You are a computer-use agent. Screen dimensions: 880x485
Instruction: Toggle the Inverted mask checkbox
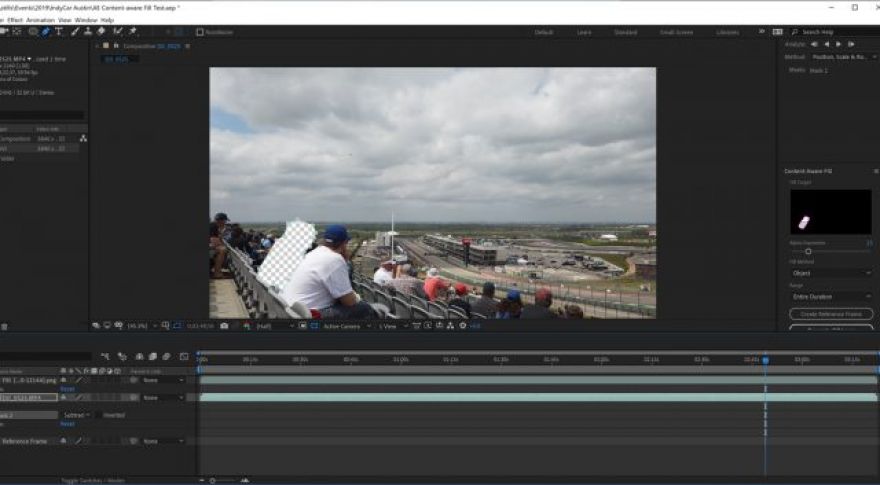click(x=98, y=415)
